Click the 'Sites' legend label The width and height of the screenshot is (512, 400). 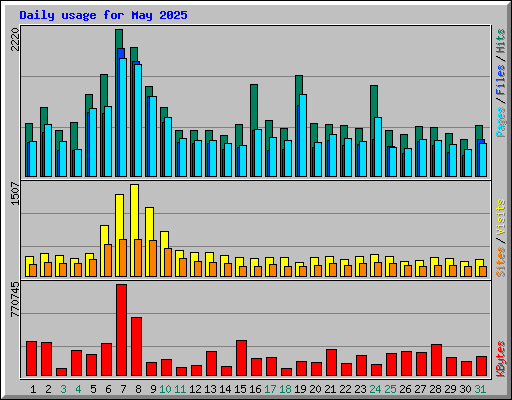coord(501,262)
